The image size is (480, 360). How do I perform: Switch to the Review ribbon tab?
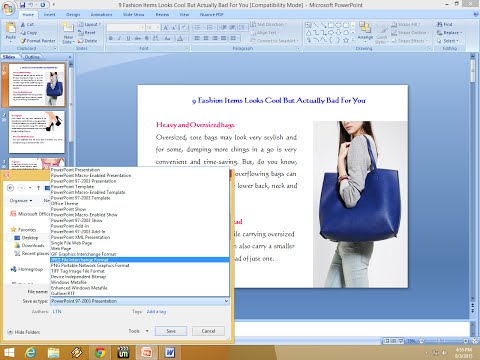pos(162,15)
